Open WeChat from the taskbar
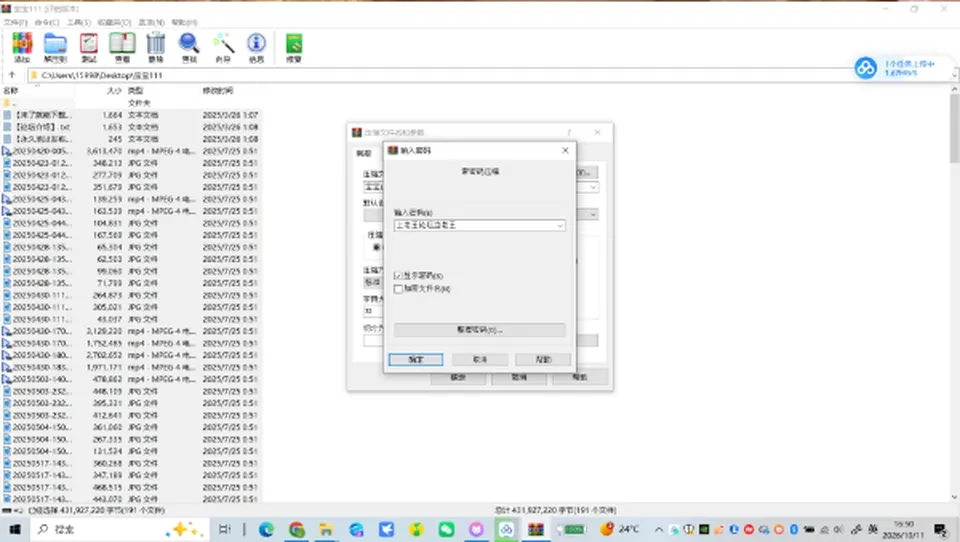Viewport: 960px width, 542px height. pos(446,529)
